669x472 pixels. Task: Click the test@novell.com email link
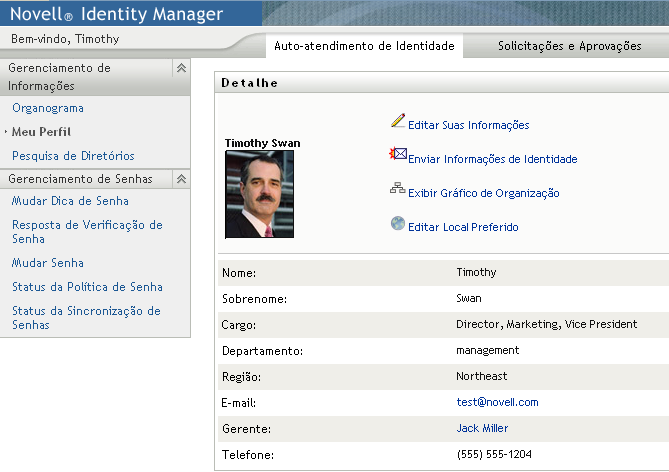pos(497,402)
